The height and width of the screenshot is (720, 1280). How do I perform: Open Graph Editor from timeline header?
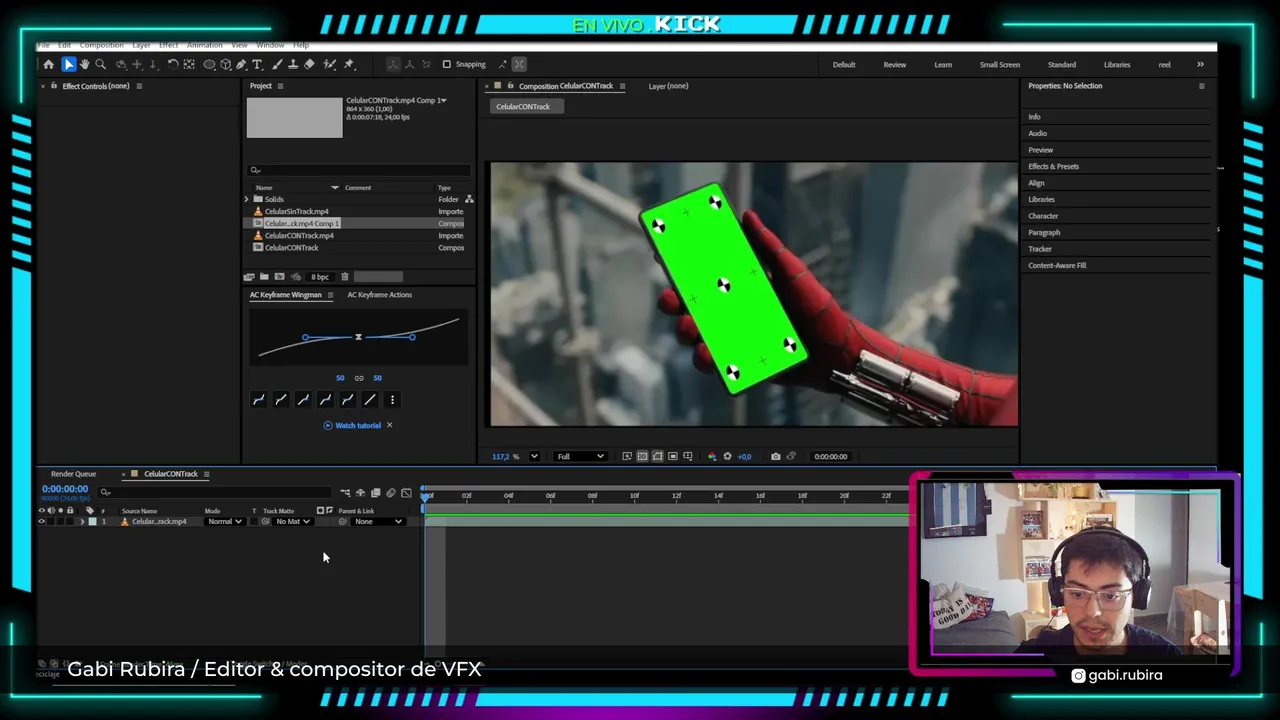(406, 493)
